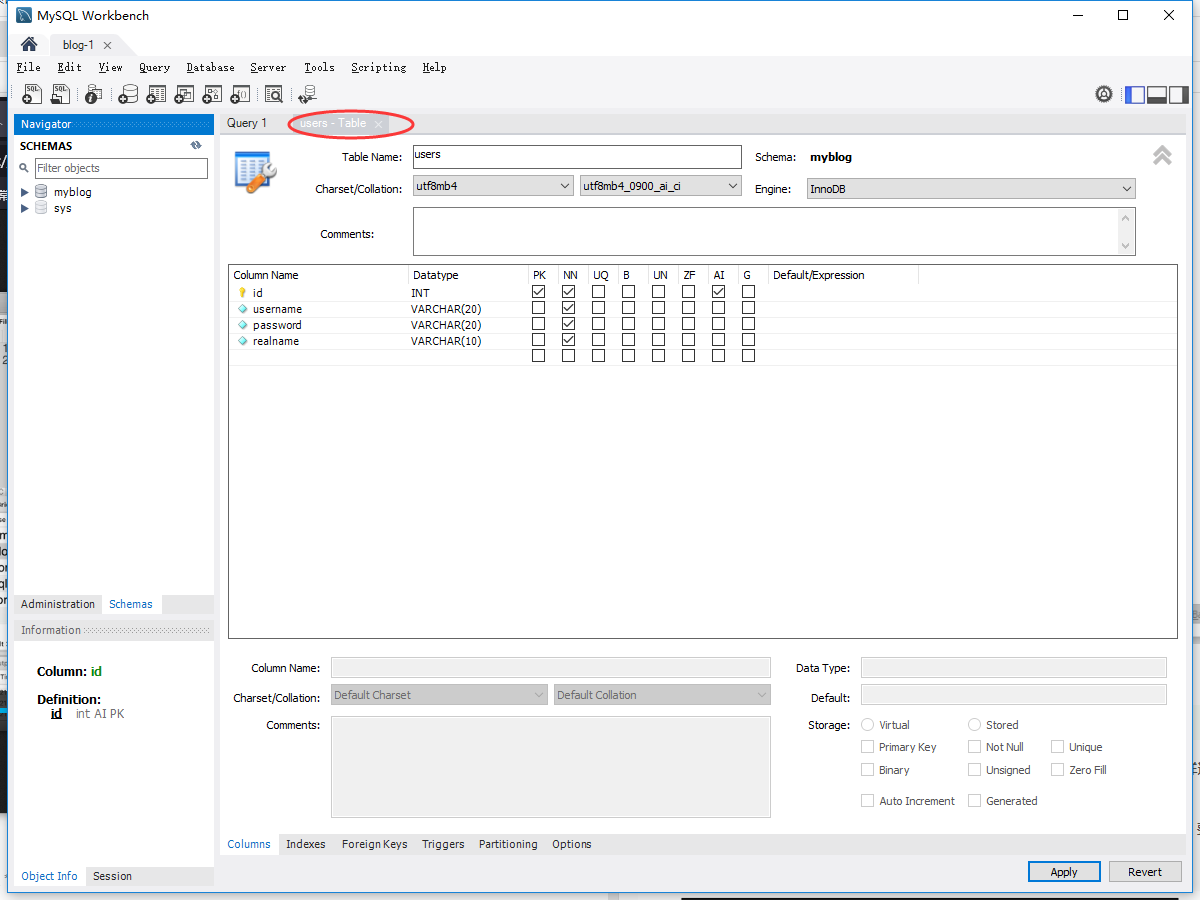The width and height of the screenshot is (1200, 900).
Task: Click the table Comments text area
Action: coord(774,232)
